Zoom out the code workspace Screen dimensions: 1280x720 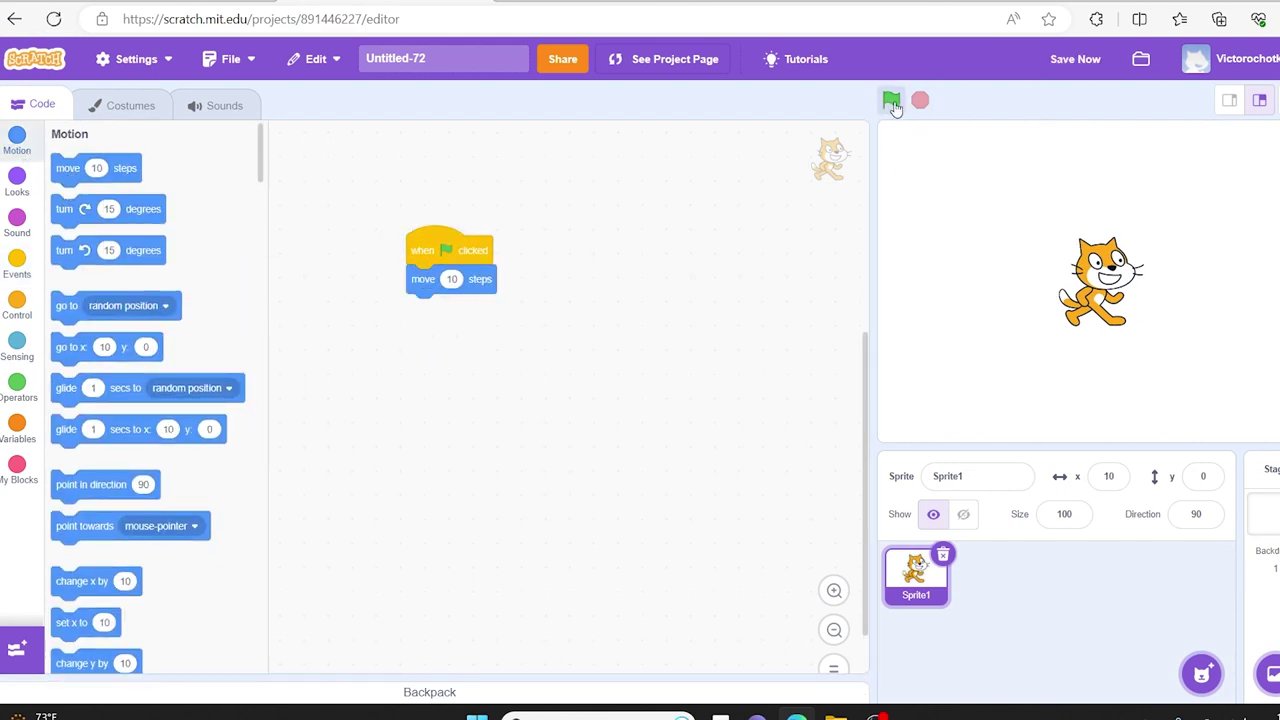click(834, 630)
